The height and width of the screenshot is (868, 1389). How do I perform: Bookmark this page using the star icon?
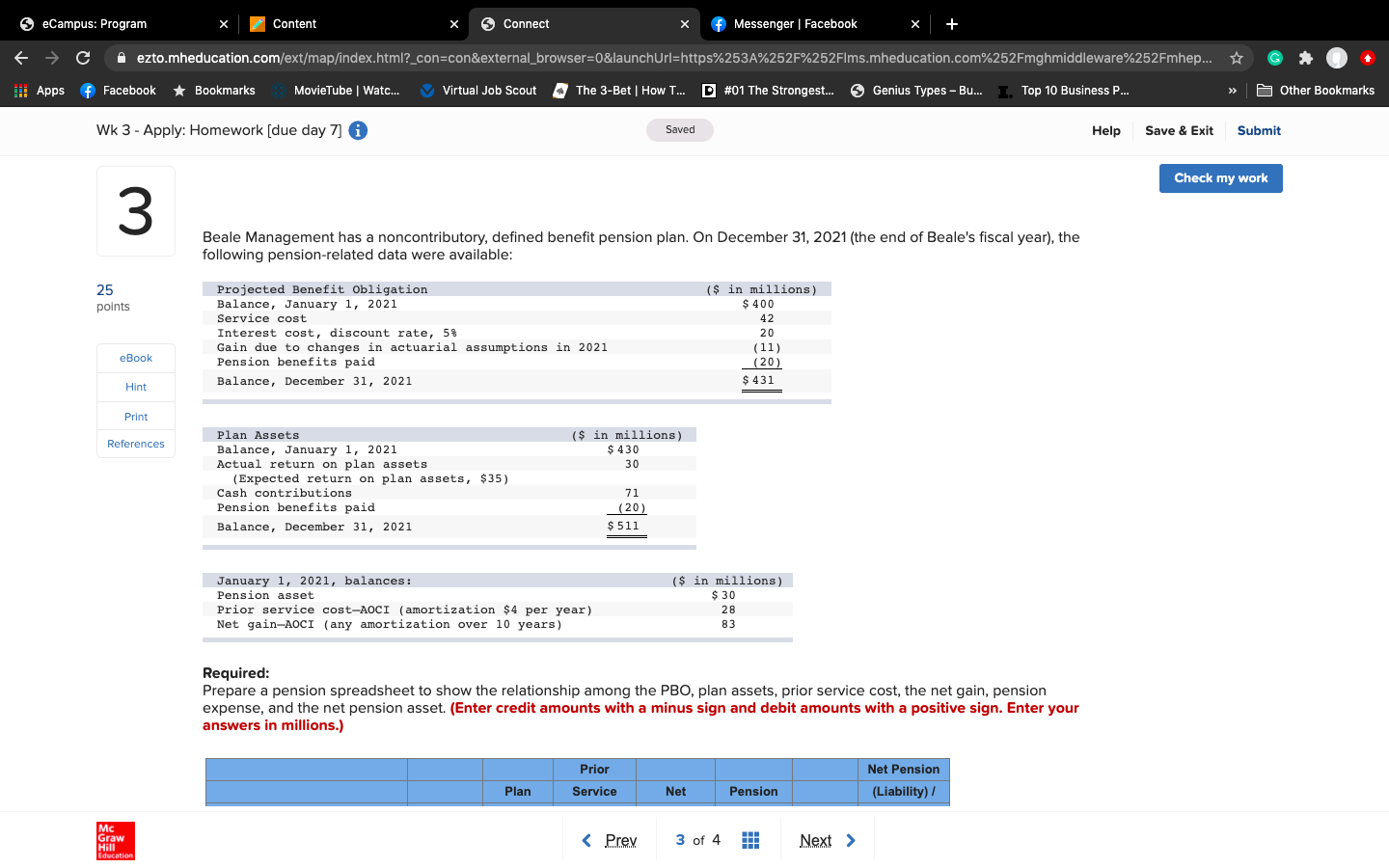pyautogui.click(x=1237, y=58)
